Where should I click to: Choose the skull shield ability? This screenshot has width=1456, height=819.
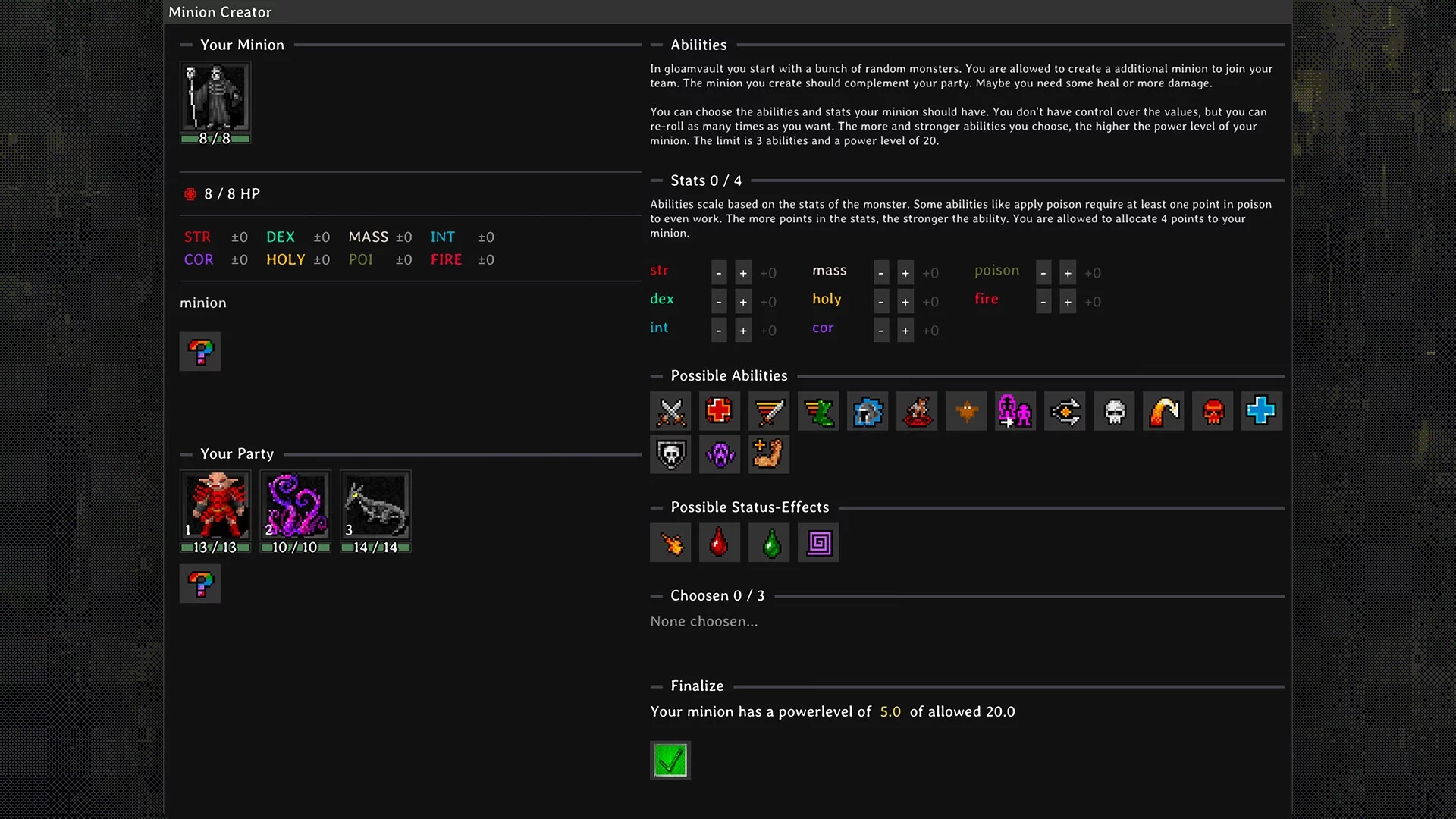point(670,454)
